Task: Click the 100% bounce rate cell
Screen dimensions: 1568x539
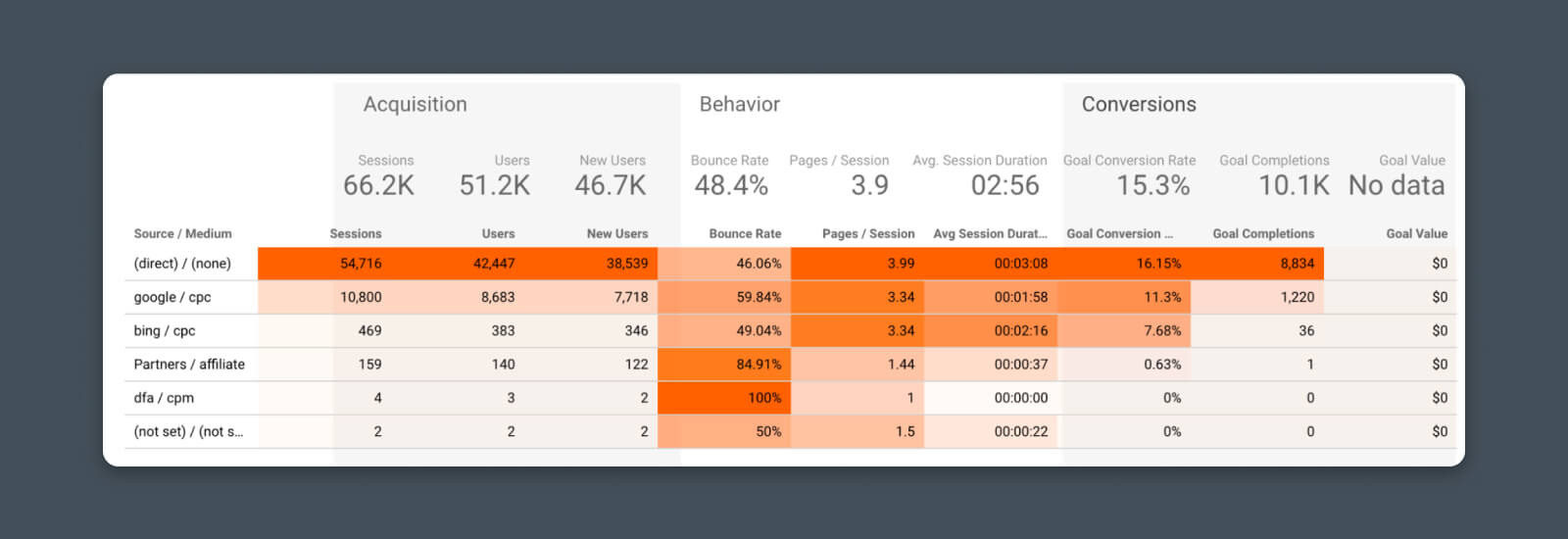Action: (764, 398)
